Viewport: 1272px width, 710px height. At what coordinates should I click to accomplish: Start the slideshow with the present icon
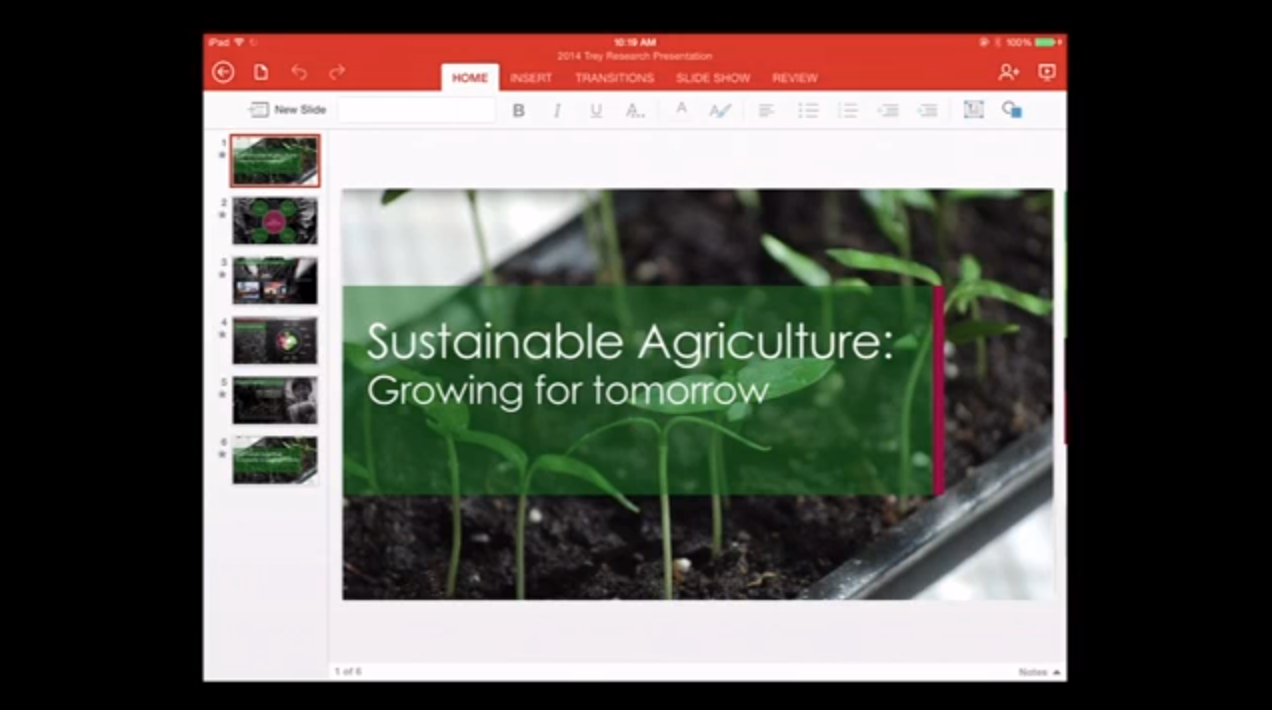[x=1047, y=72]
